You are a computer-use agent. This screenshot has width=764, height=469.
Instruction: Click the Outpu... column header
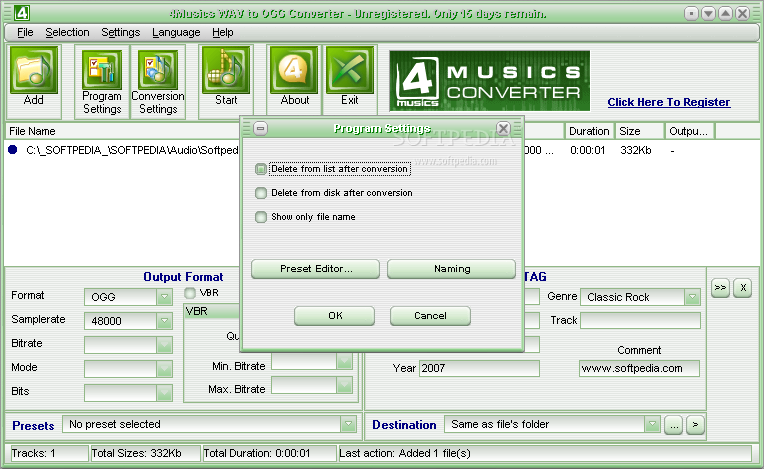689,131
